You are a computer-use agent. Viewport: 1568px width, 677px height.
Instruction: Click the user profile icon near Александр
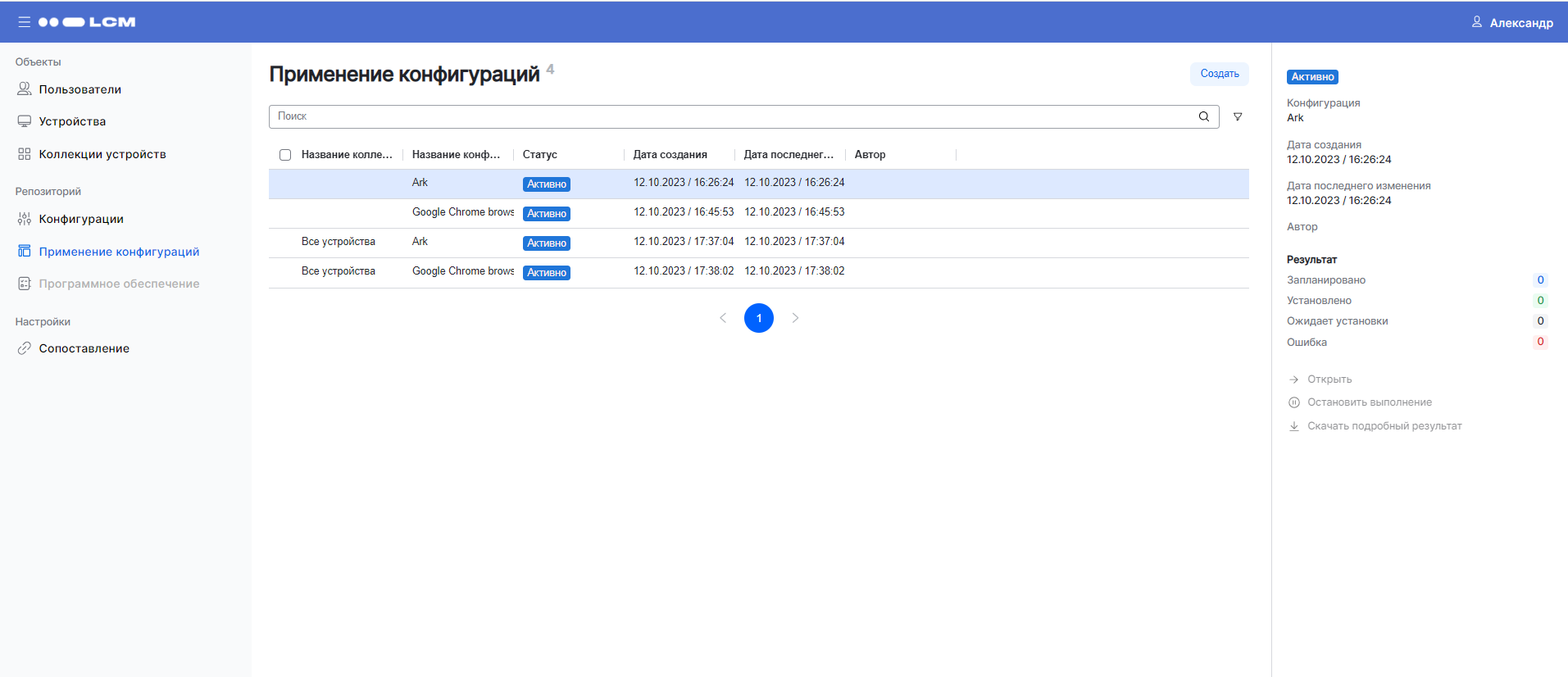pos(1476,22)
